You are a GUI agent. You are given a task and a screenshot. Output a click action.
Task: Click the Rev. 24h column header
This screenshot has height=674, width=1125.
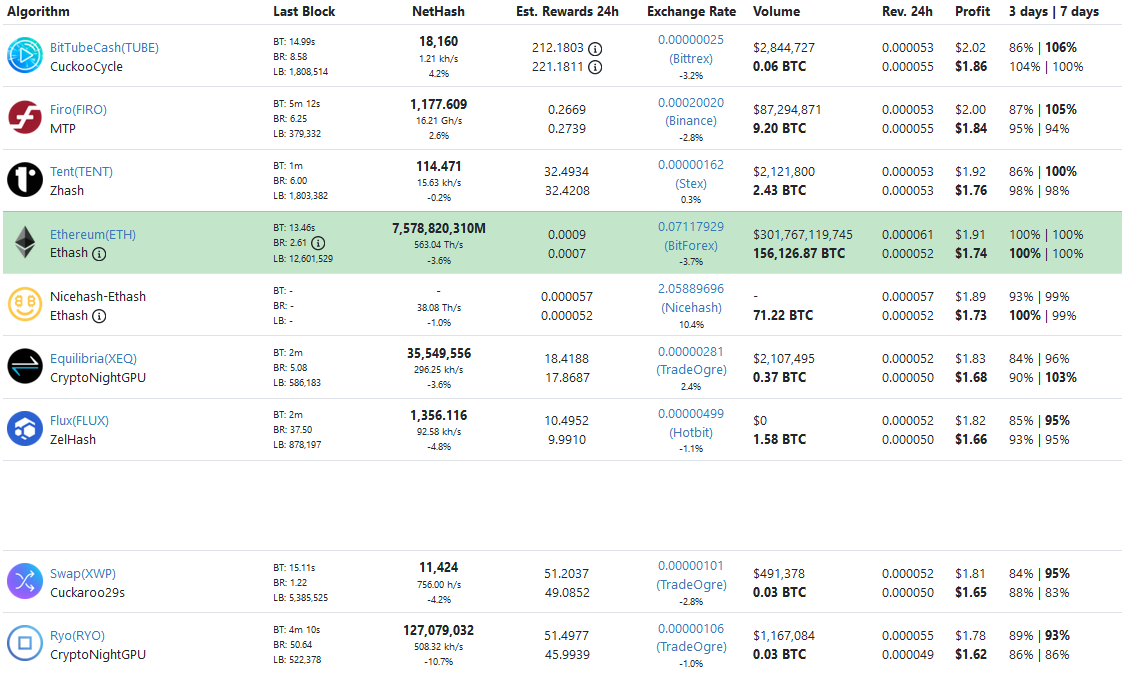tap(908, 11)
